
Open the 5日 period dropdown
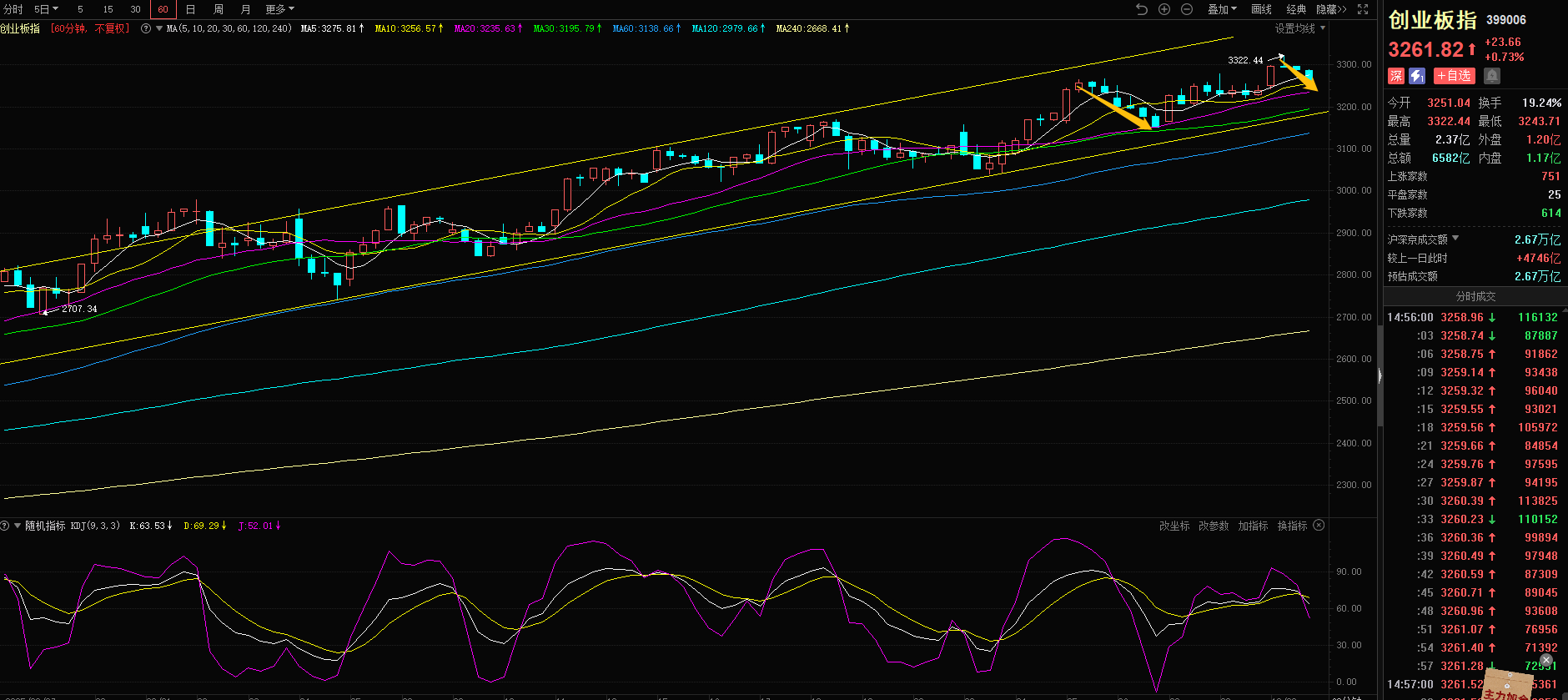point(46,9)
